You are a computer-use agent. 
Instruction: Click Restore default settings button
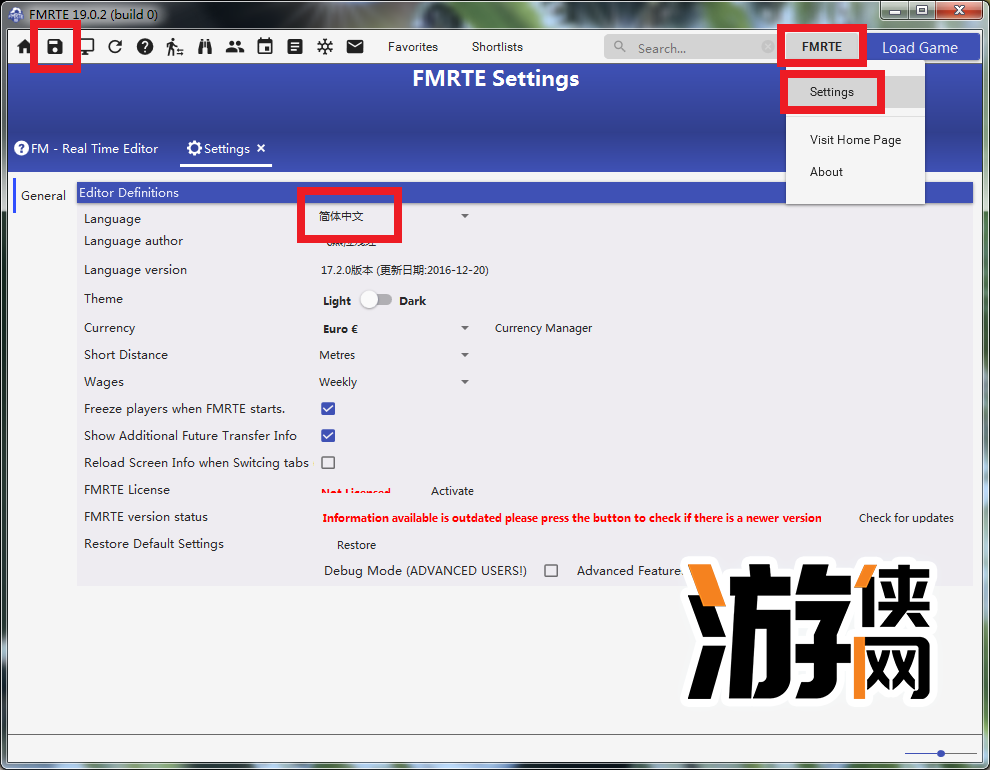point(356,545)
